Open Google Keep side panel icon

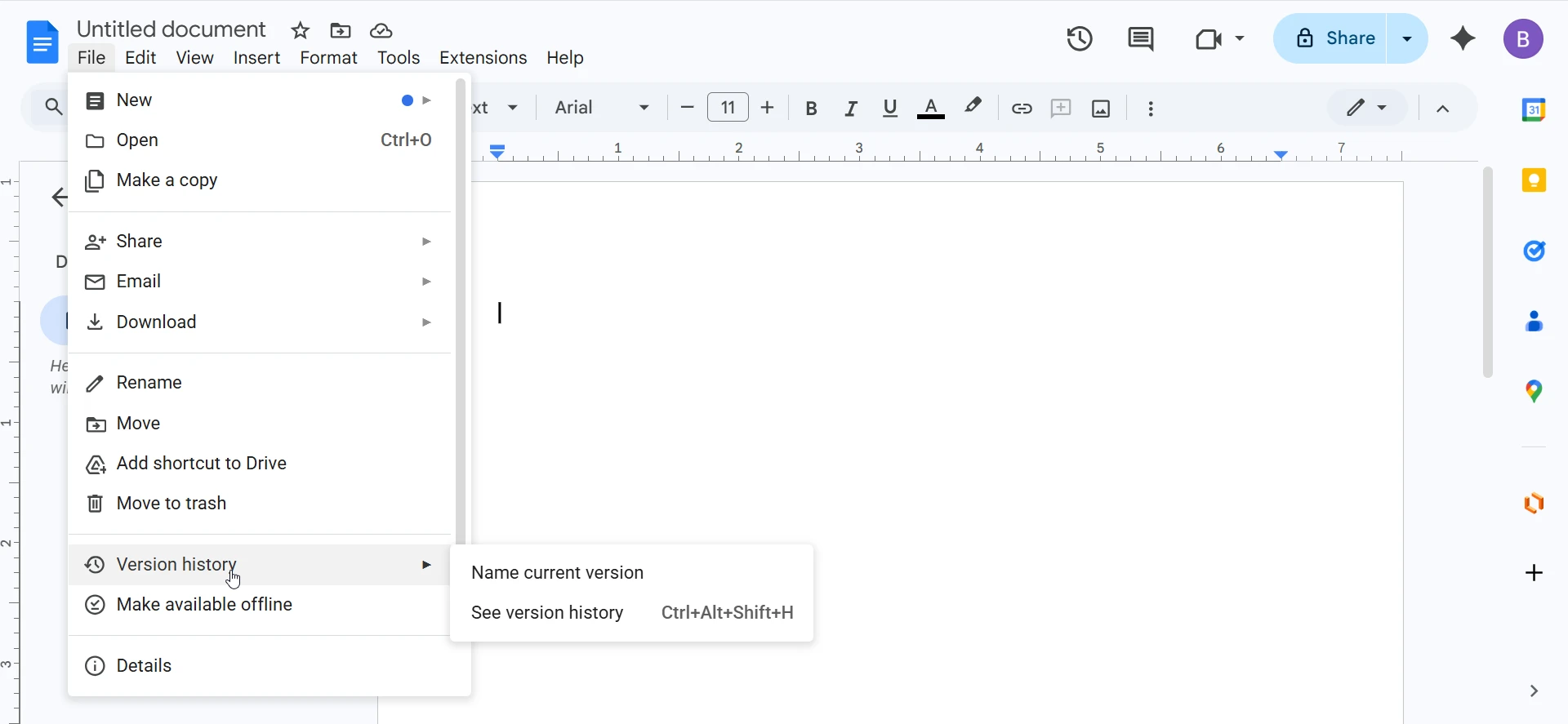pyautogui.click(x=1534, y=180)
